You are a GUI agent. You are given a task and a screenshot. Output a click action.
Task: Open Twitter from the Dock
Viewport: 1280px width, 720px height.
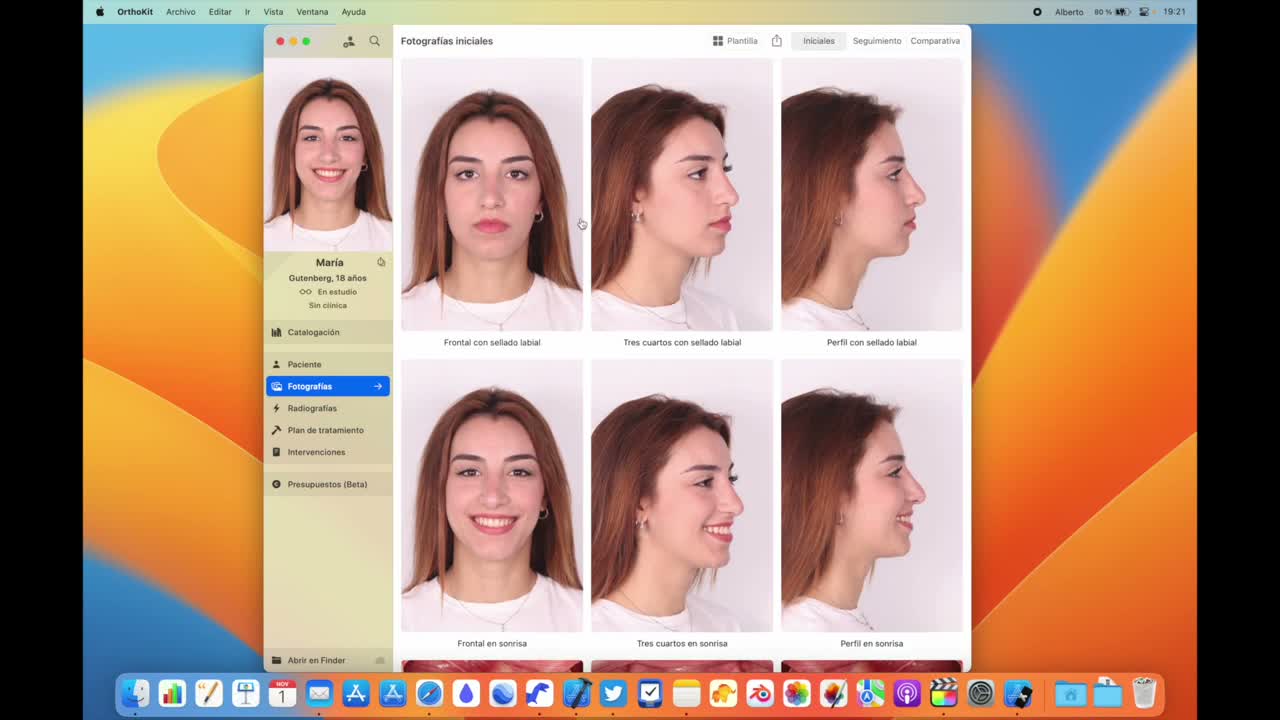[x=613, y=693]
